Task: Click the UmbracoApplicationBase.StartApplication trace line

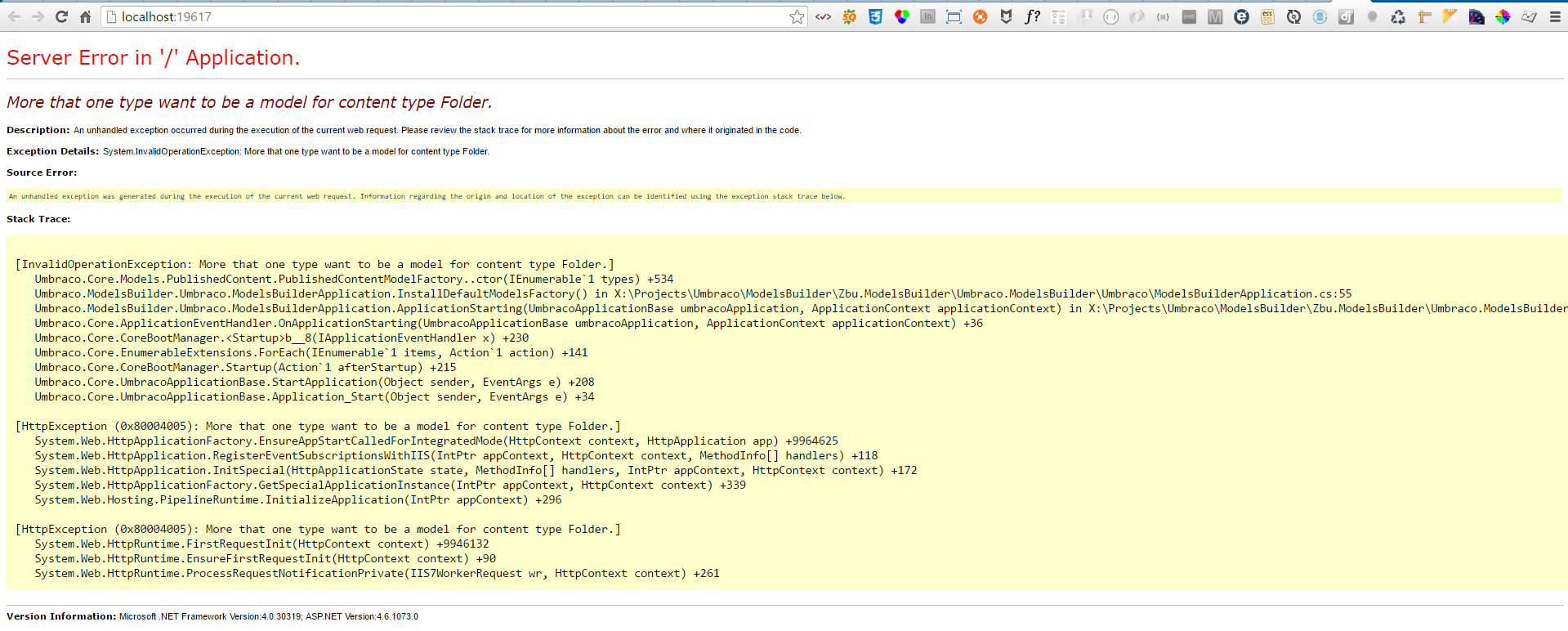Action: 314,382
